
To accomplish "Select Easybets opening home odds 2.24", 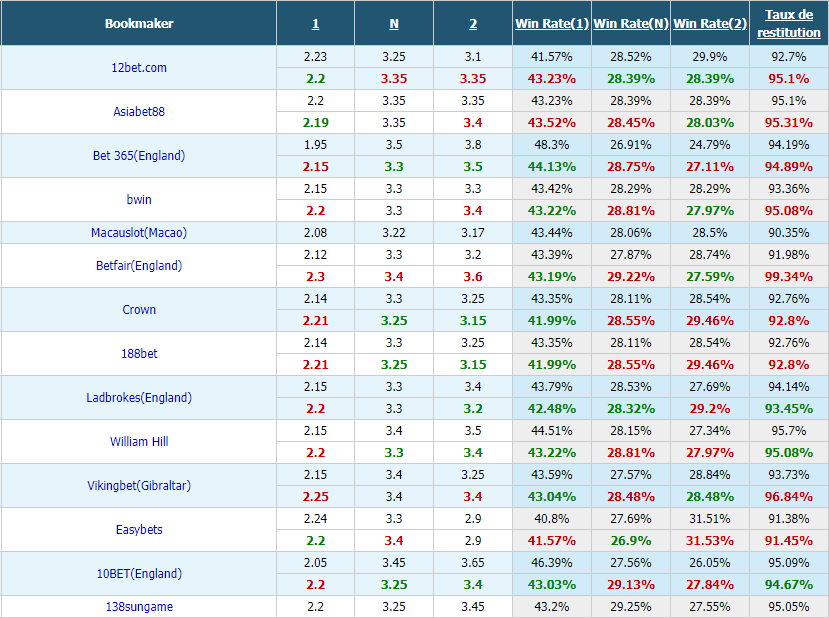I will click(x=315, y=519).
